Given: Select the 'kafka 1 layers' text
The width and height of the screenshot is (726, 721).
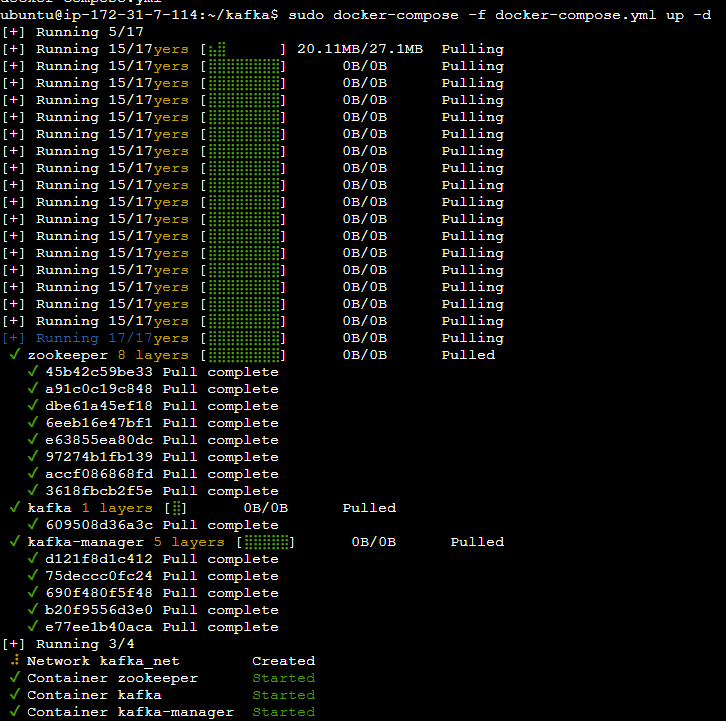Looking at the screenshot, I should pyautogui.click(x=90, y=508).
